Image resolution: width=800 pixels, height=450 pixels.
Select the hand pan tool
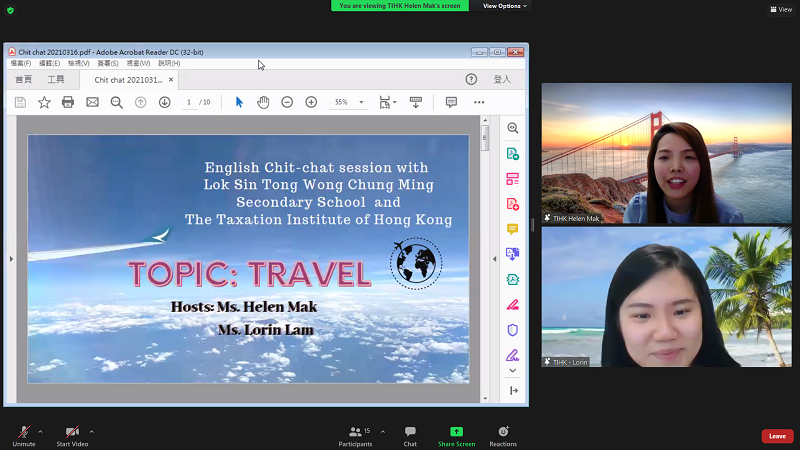click(x=263, y=102)
